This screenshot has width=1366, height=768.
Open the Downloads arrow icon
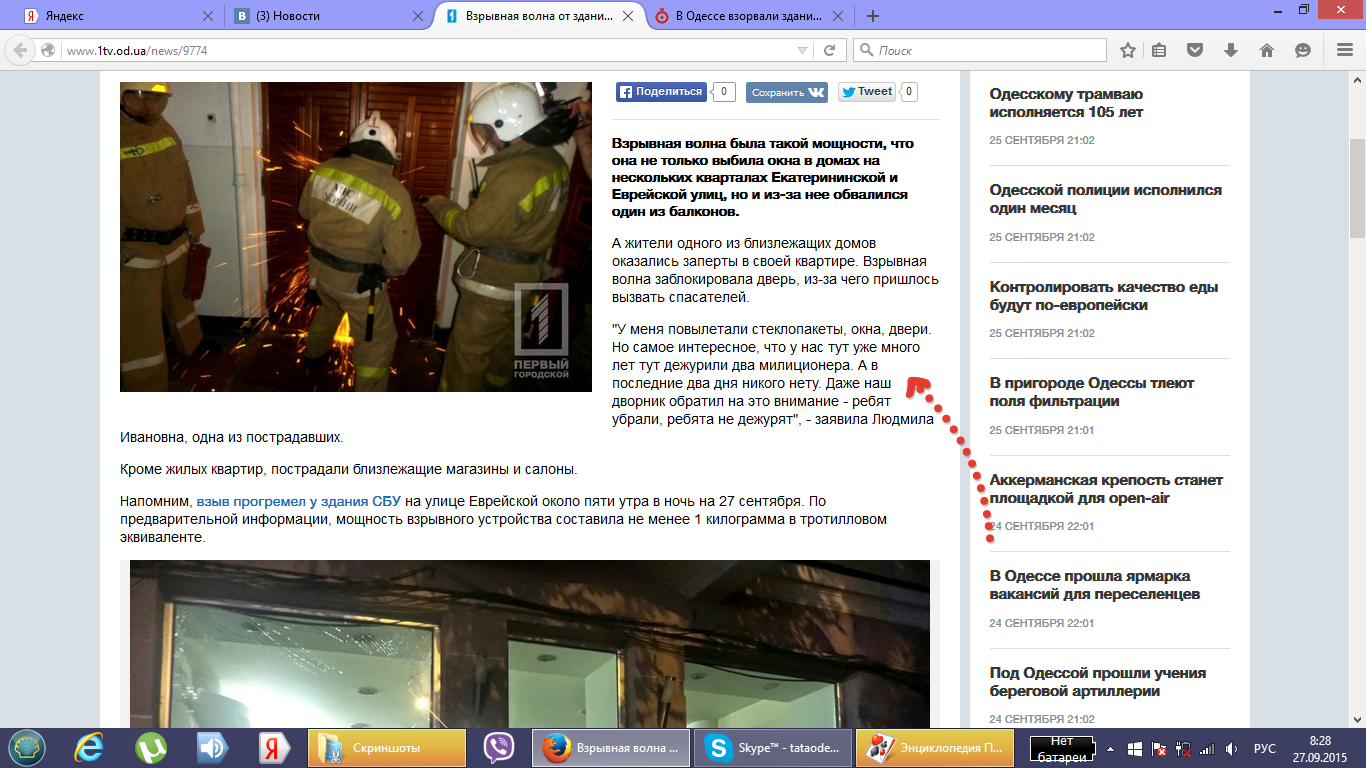[1231, 51]
